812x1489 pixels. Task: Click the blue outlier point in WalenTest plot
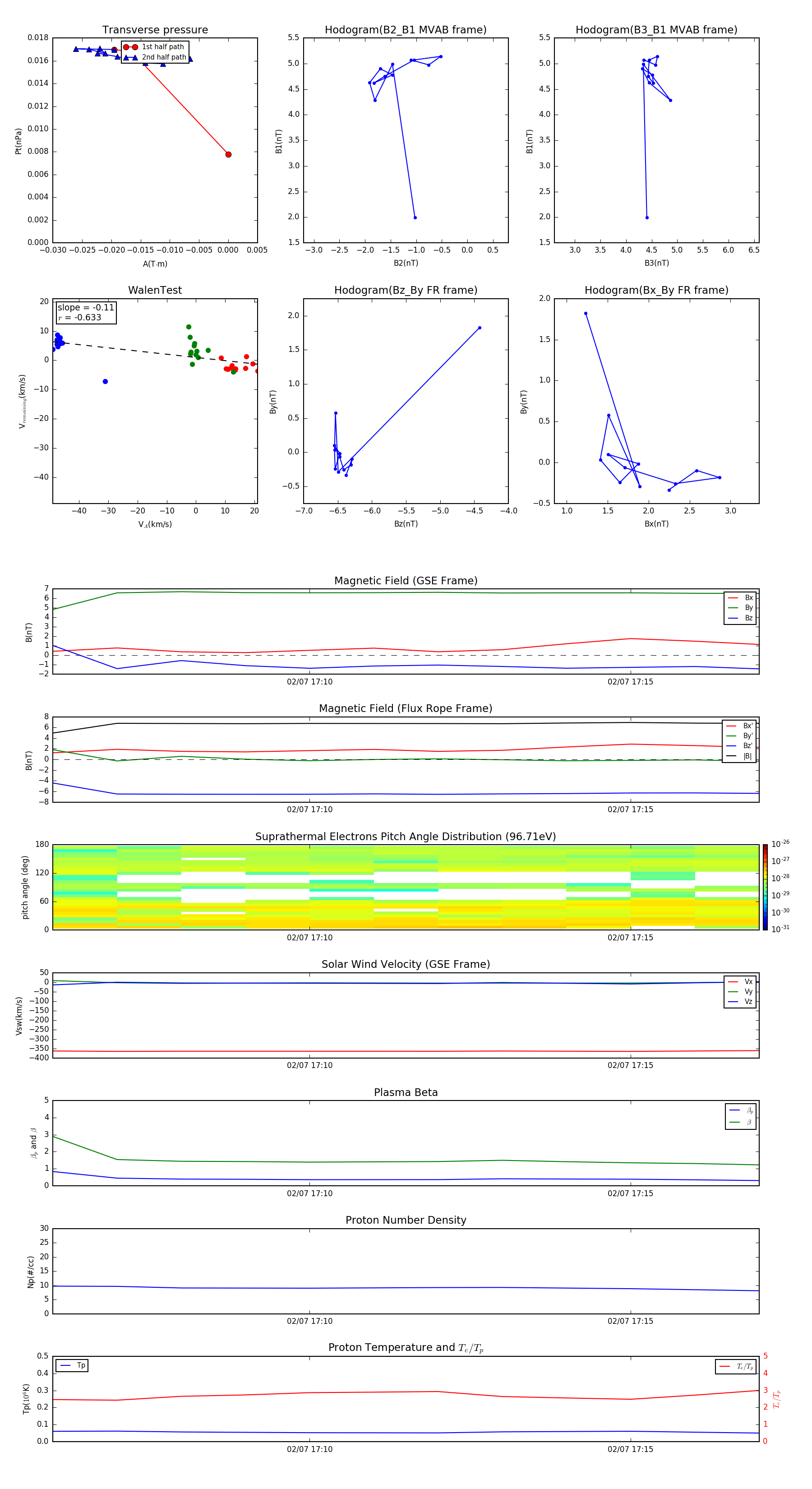105,381
